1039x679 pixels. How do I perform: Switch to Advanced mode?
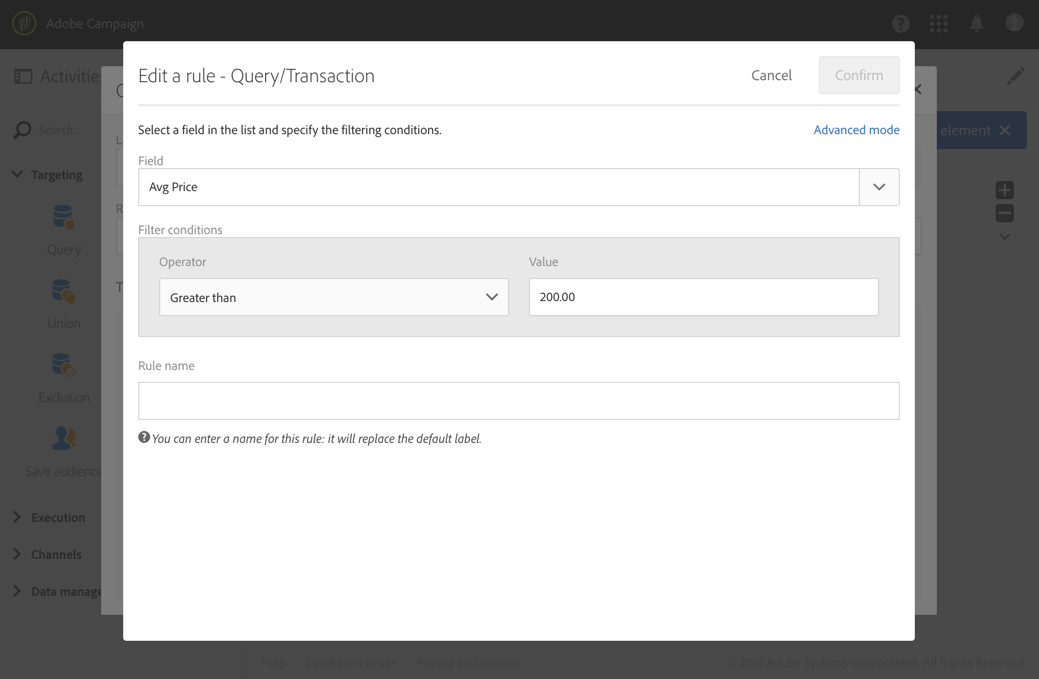856,130
